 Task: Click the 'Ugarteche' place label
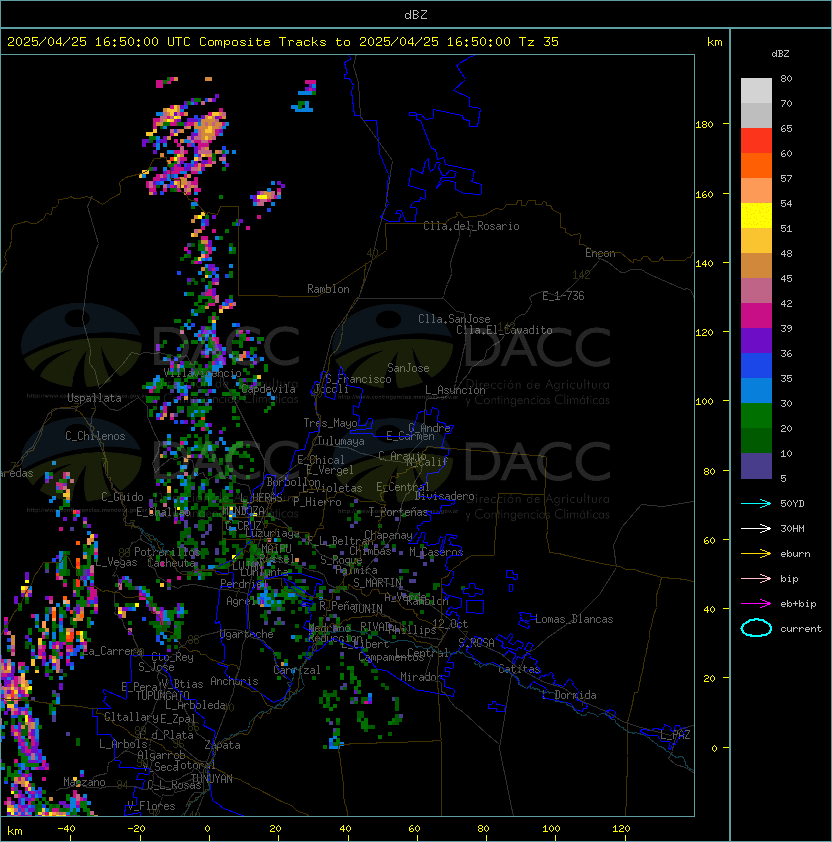coord(247,634)
